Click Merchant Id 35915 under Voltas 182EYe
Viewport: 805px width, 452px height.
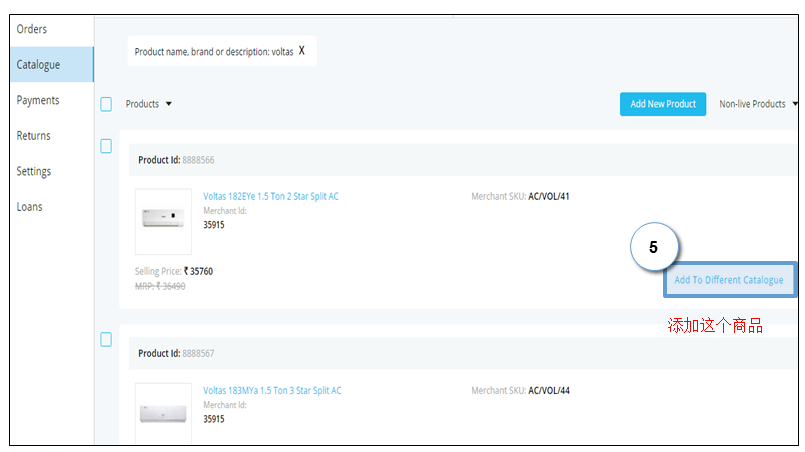(x=214, y=224)
